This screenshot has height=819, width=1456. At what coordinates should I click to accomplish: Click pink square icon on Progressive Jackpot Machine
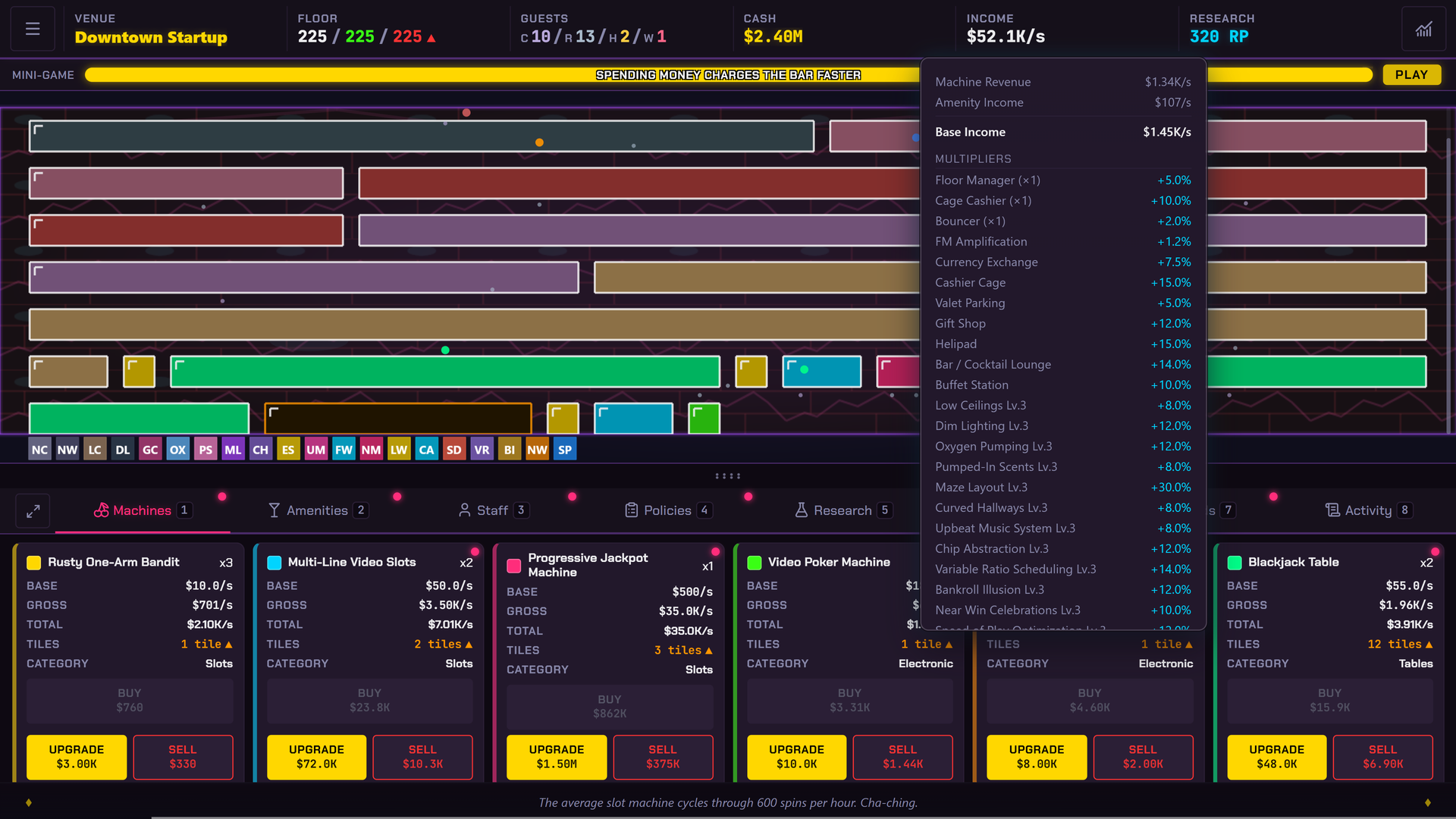[513, 566]
